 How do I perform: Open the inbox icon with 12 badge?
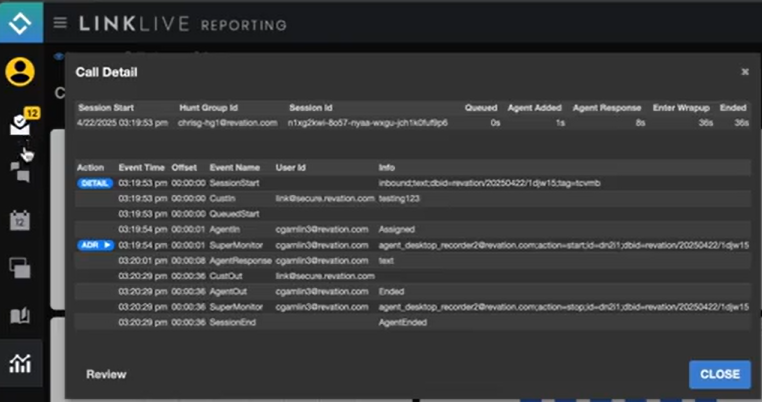tap(20, 125)
